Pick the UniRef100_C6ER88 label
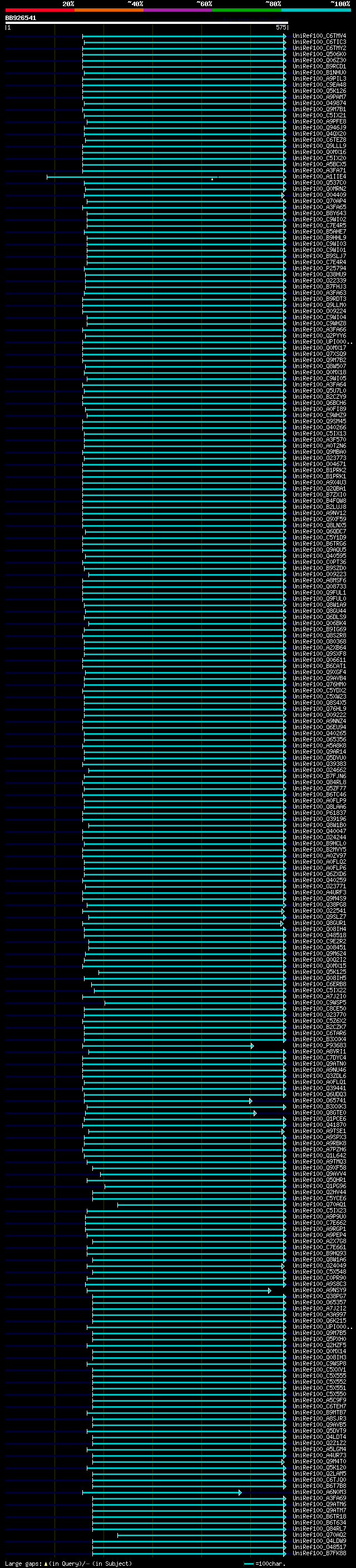356x1568 pixels. coord(319,985)
